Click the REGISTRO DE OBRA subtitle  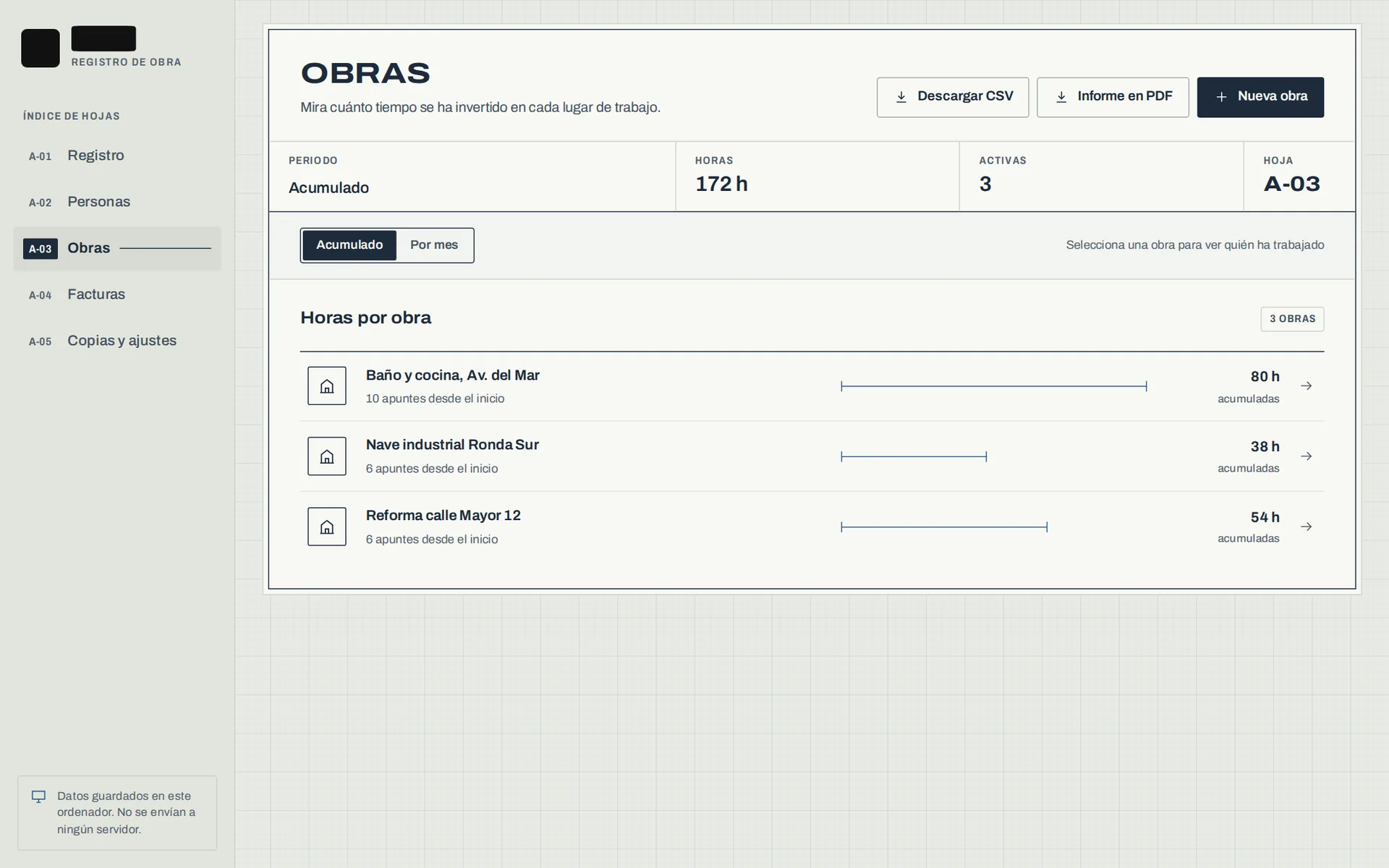(126, 62)
